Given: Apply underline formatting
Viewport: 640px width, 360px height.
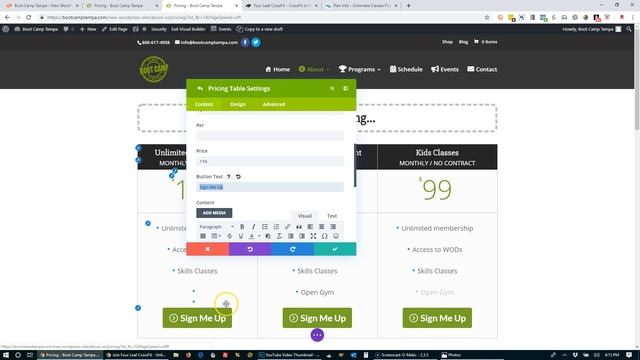Looking at the screenshot, I should click(241, 236).
